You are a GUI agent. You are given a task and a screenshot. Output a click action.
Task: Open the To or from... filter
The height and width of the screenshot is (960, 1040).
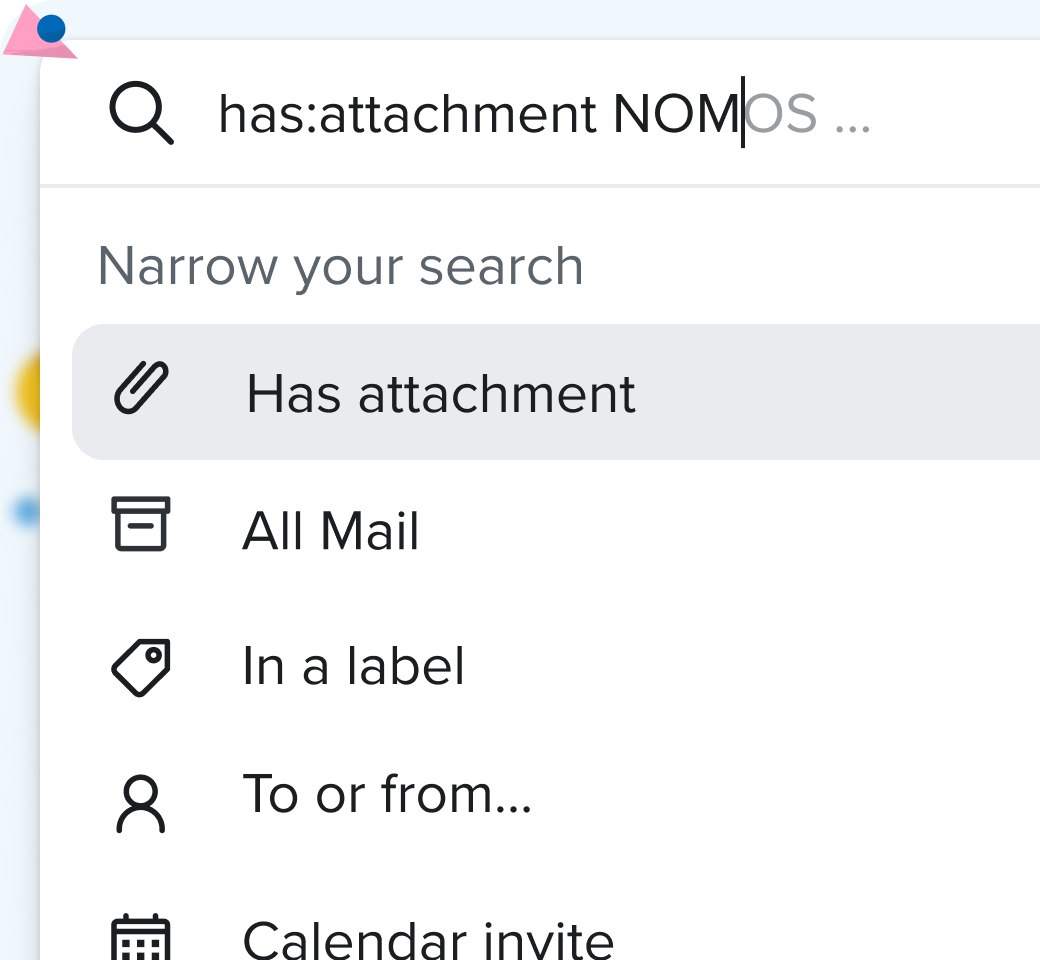click(387, 795)
